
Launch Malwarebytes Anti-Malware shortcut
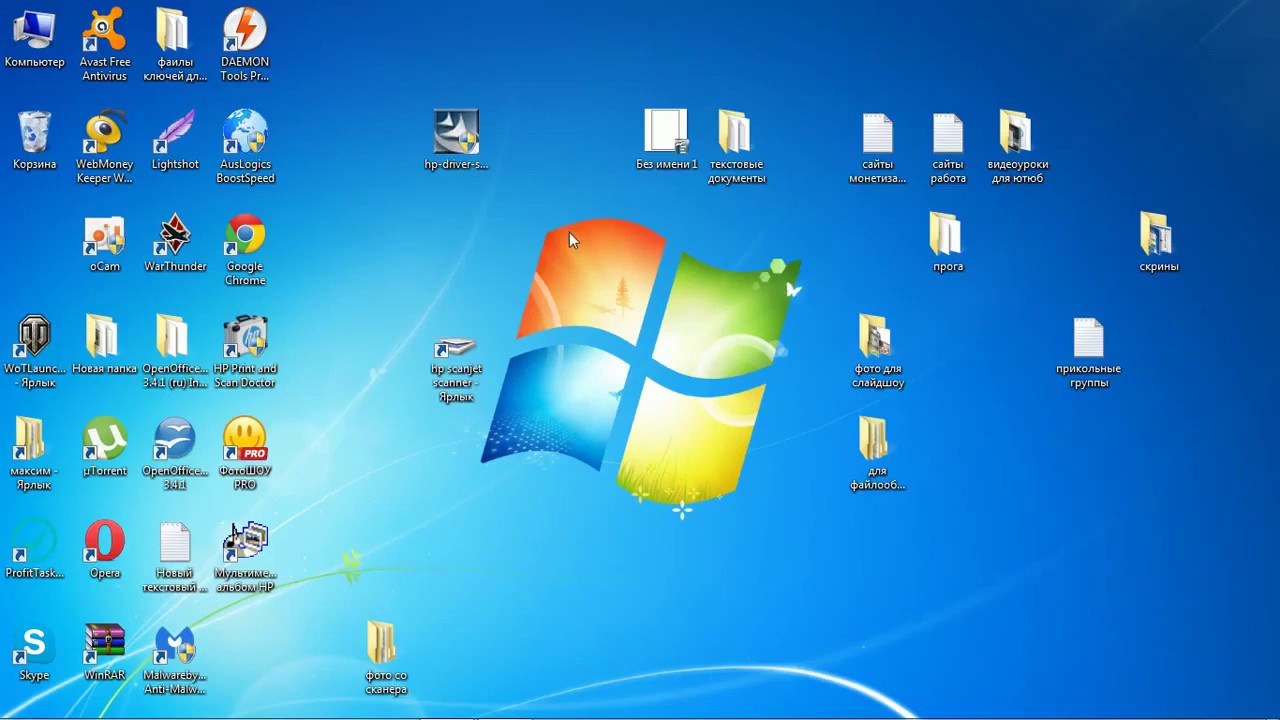click(x=175, y=660)
